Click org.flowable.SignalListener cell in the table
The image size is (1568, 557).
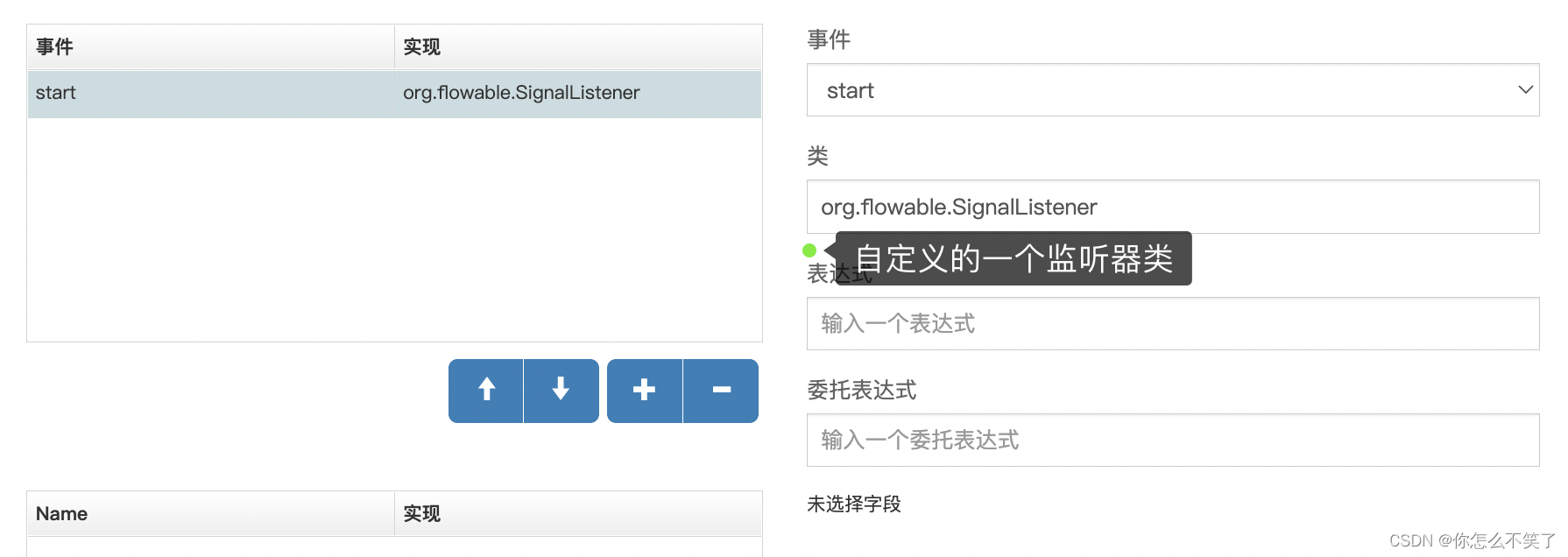[521, 93]
